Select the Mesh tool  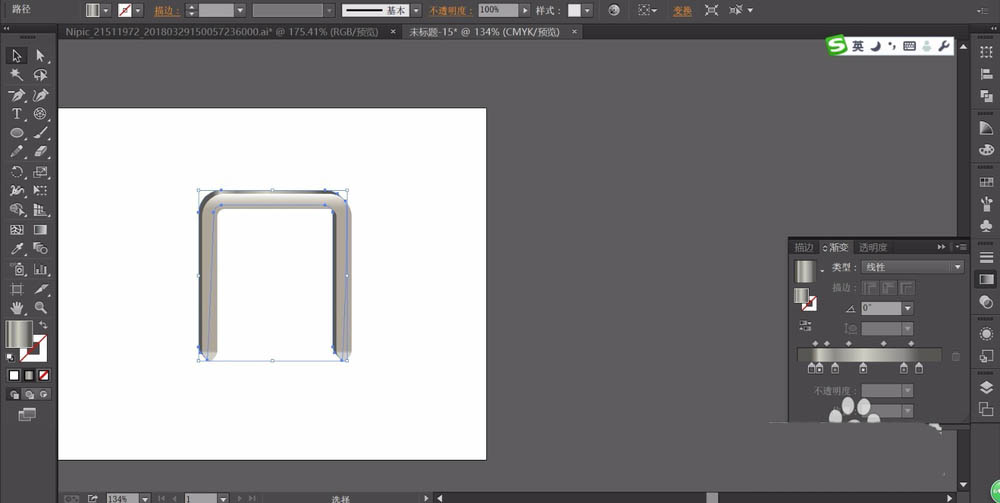pos(17,230)
